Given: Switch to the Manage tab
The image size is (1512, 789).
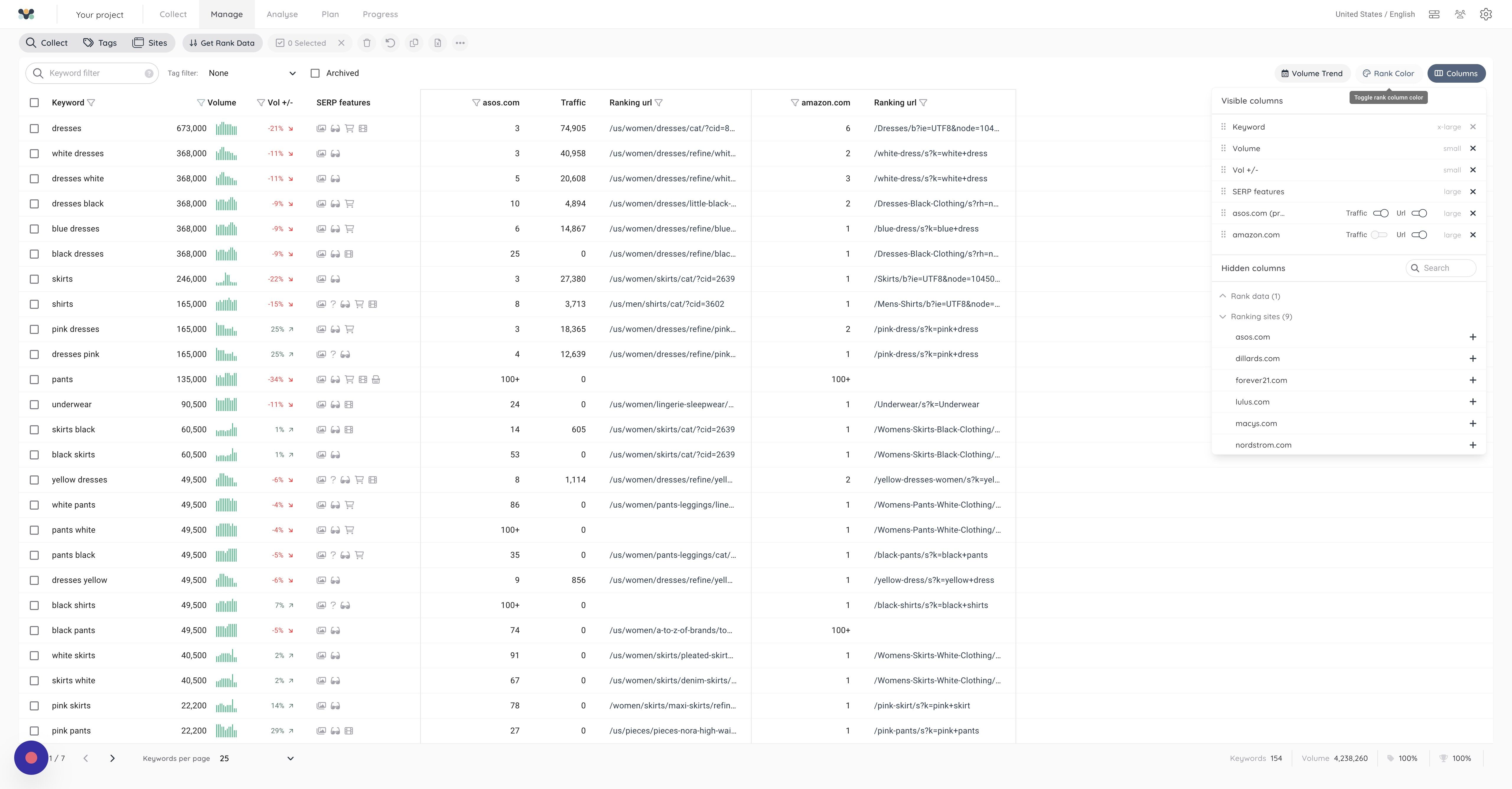Looking at the screenshot, I should click(227, 14).
